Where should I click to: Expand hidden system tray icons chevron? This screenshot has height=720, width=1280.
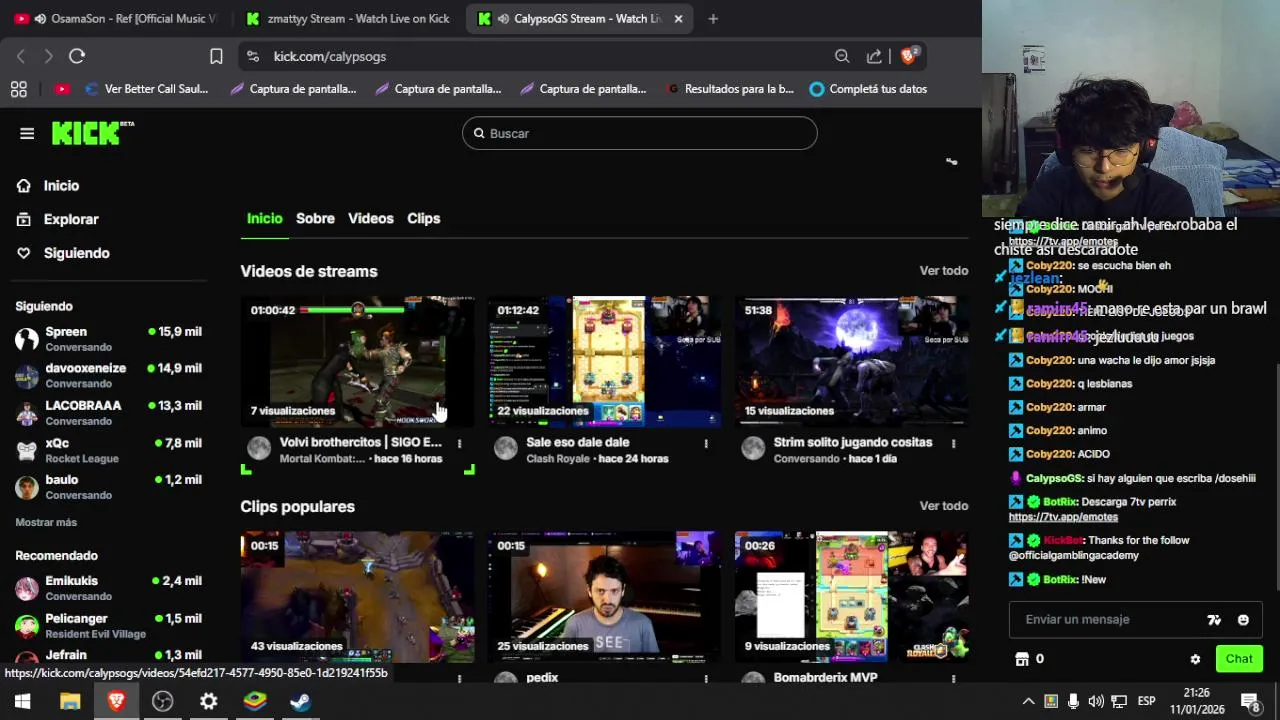coord(1027,701)
